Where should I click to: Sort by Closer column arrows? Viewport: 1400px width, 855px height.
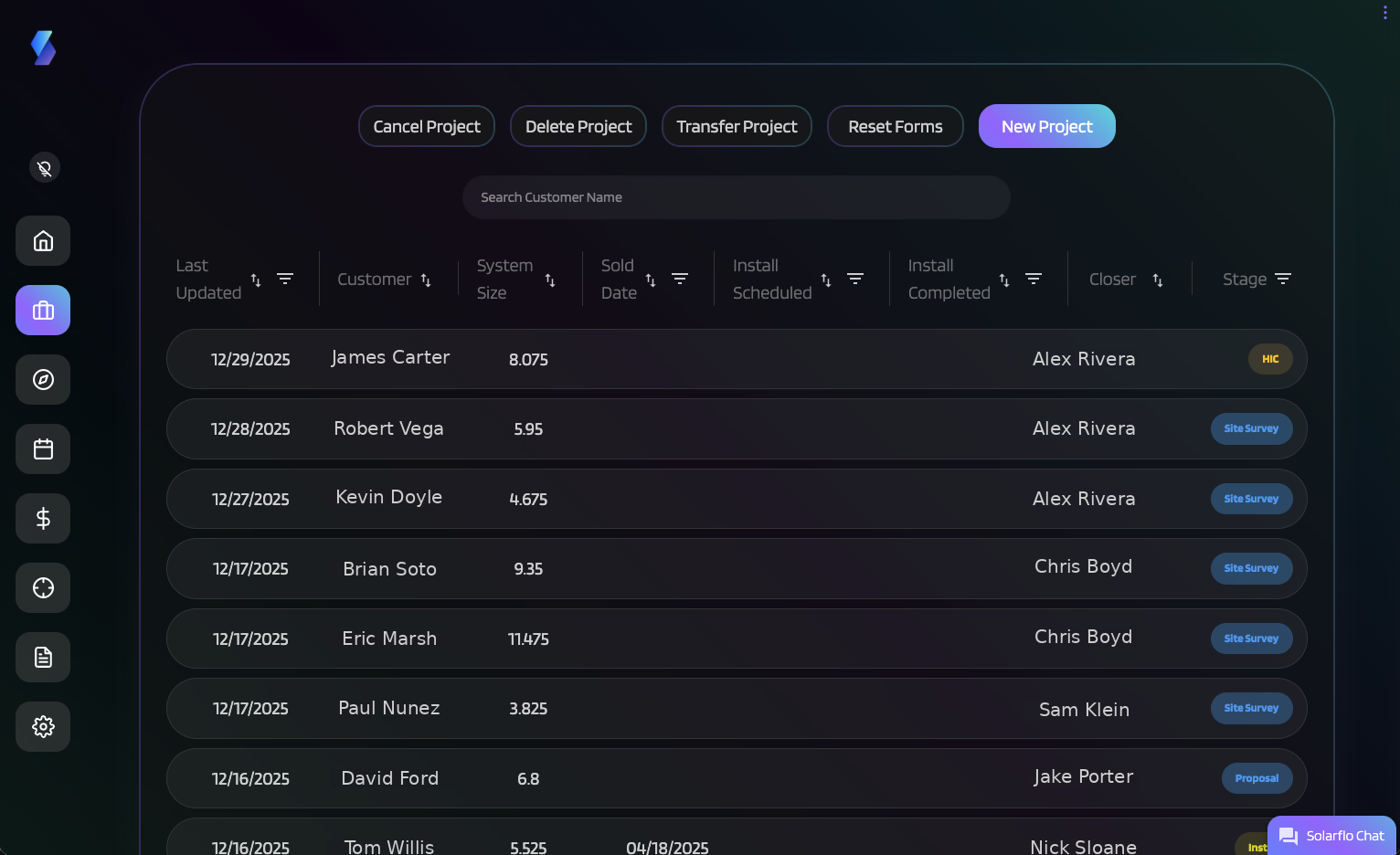[x=1158, y=280]
